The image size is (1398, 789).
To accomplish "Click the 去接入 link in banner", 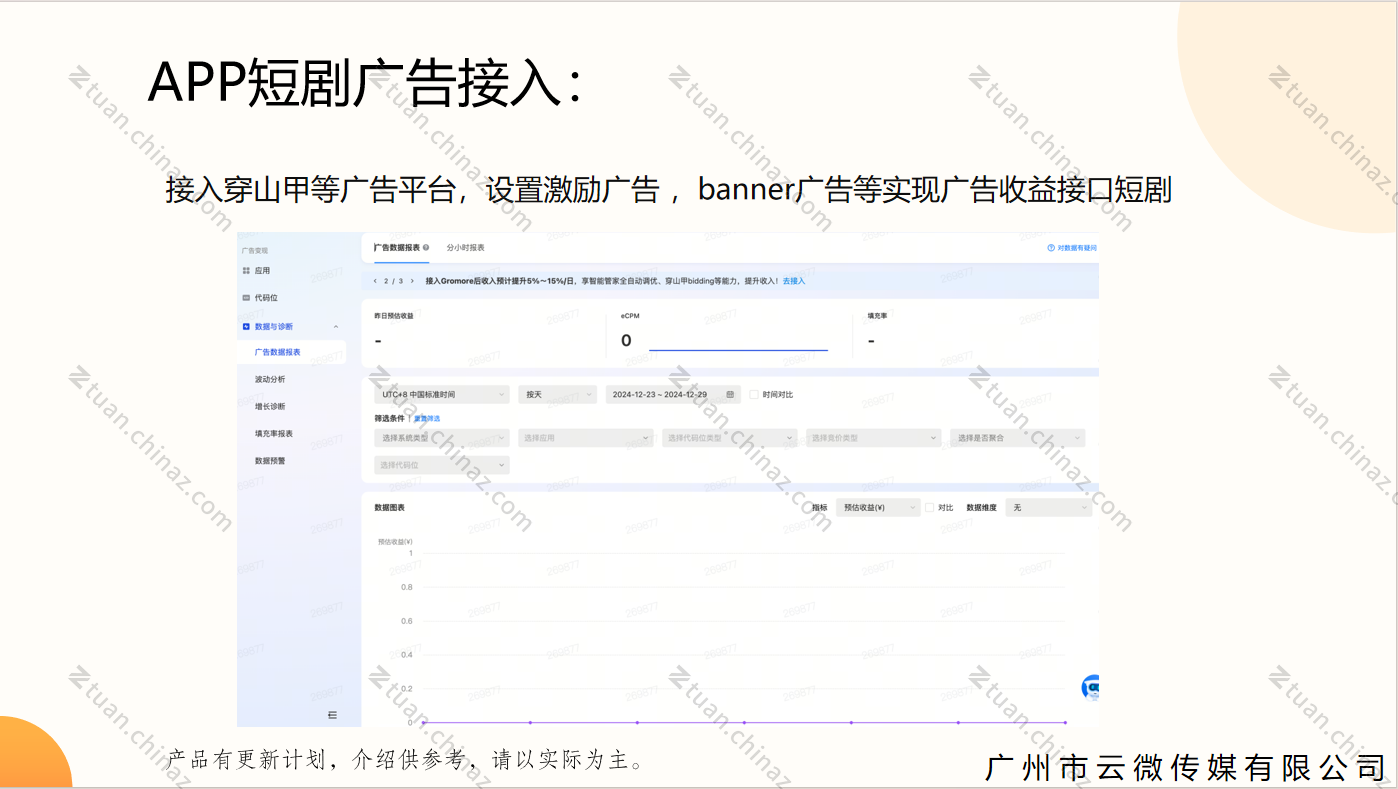I will pyautogui.click(x=794, y=281).
